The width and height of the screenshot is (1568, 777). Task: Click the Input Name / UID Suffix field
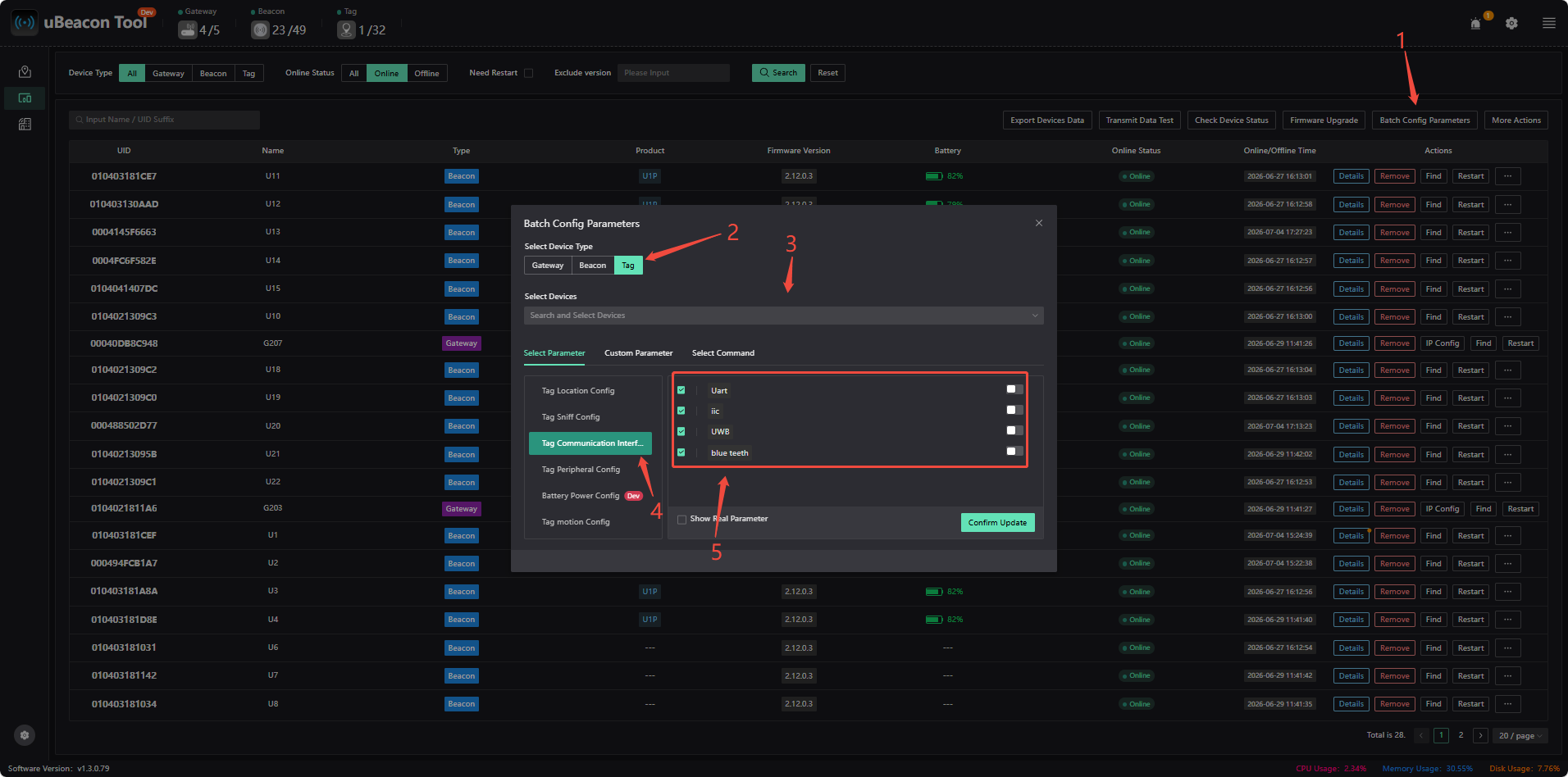coord(164,120)
